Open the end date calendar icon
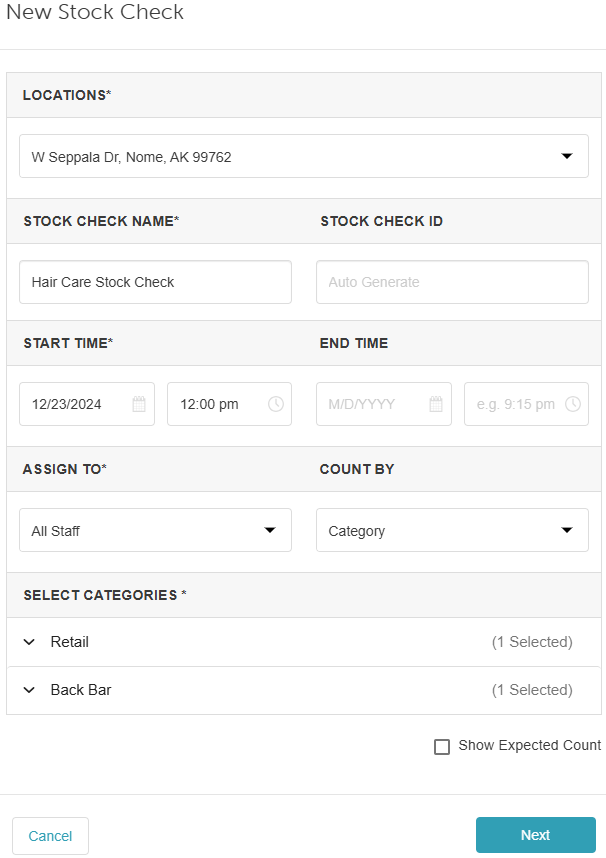606x858 pixels. coord(436,404)
